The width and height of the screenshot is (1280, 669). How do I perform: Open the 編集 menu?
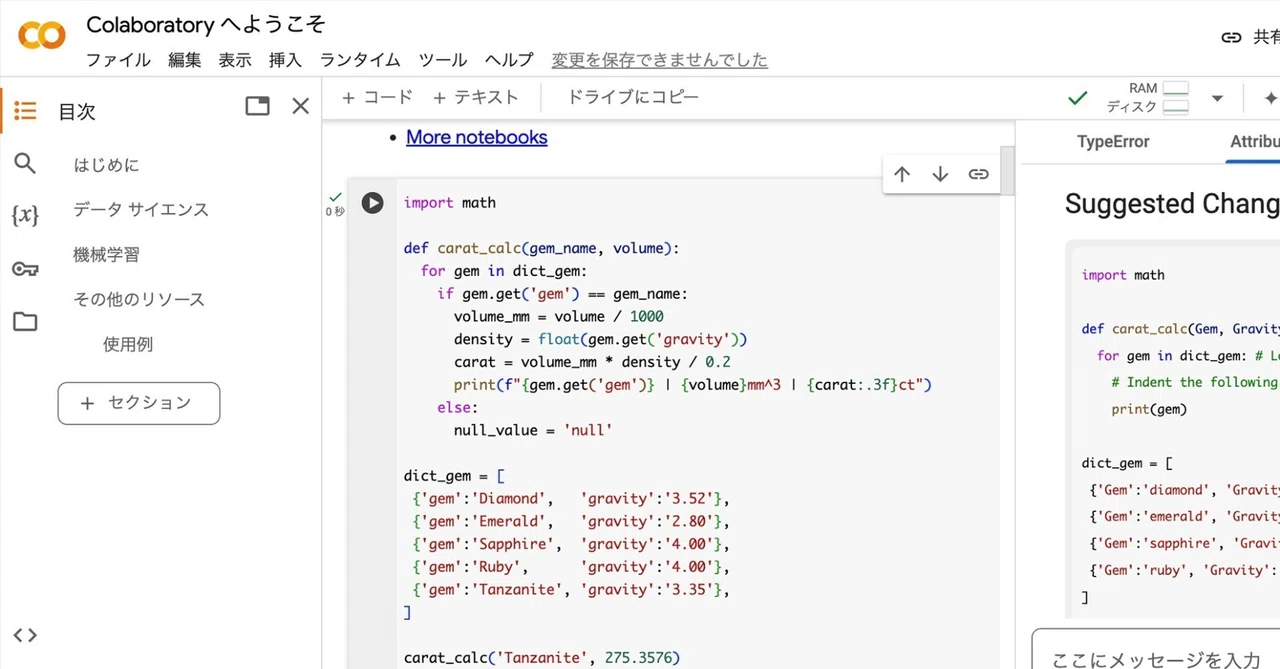click(184, 60)
